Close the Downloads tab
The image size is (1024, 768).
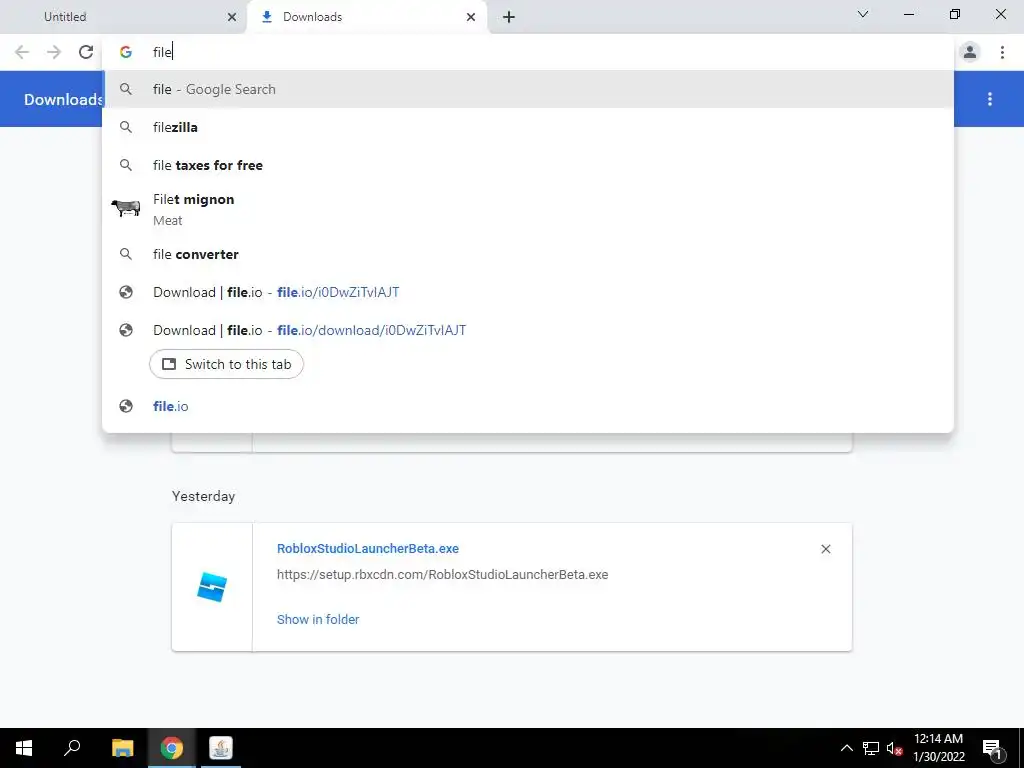(471, 17)
